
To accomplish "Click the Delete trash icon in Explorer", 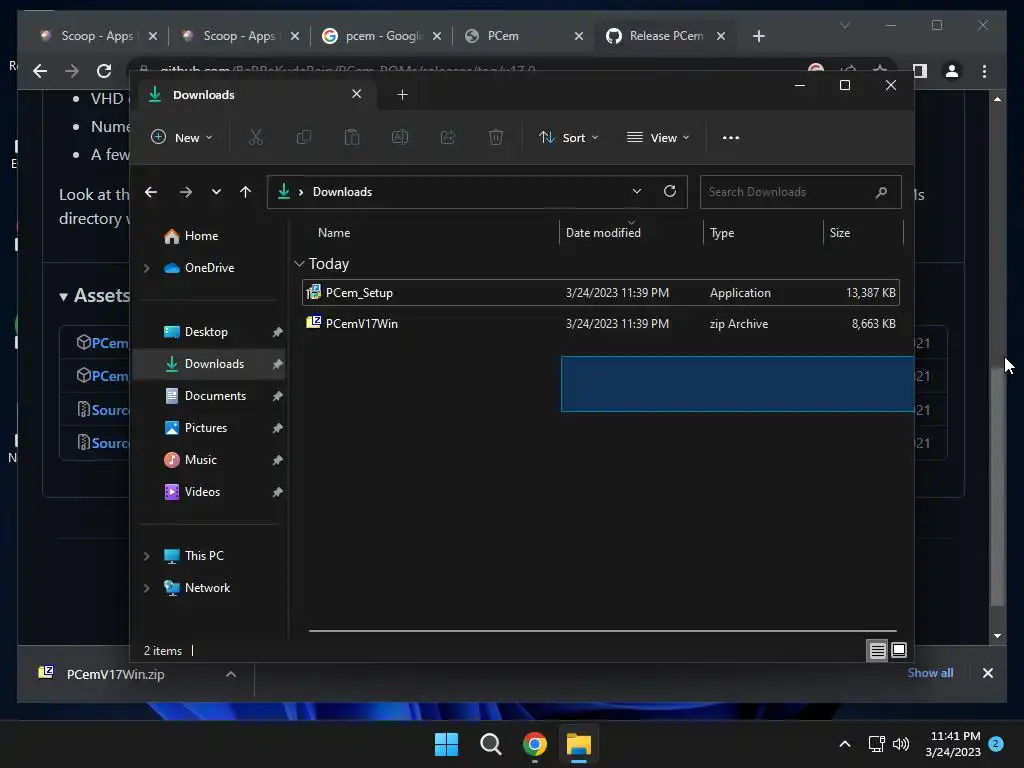I will click(496, 137).
